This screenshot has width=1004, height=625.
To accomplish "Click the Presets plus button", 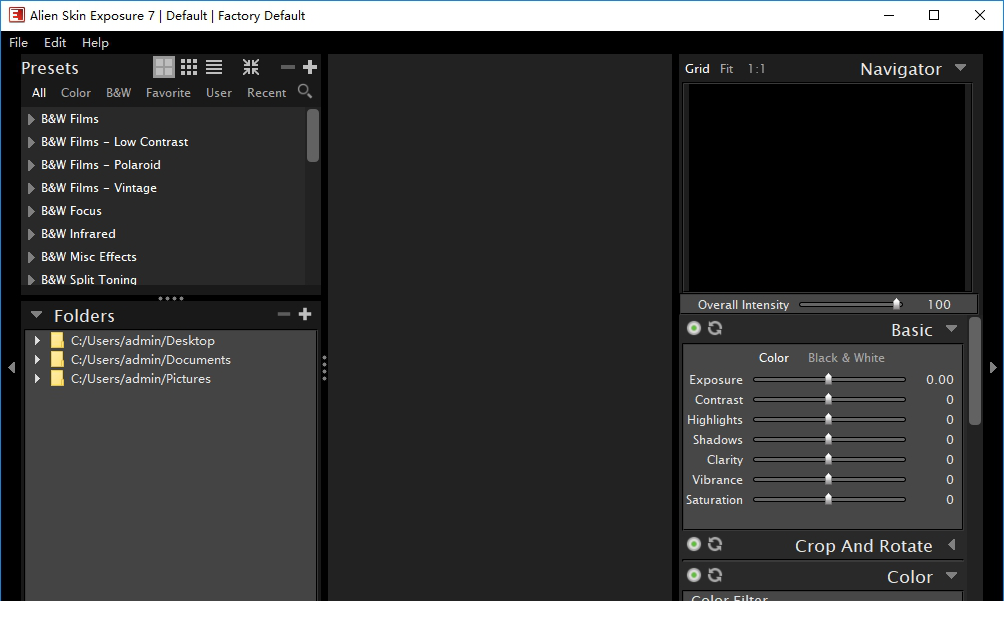I will (310, 67).
